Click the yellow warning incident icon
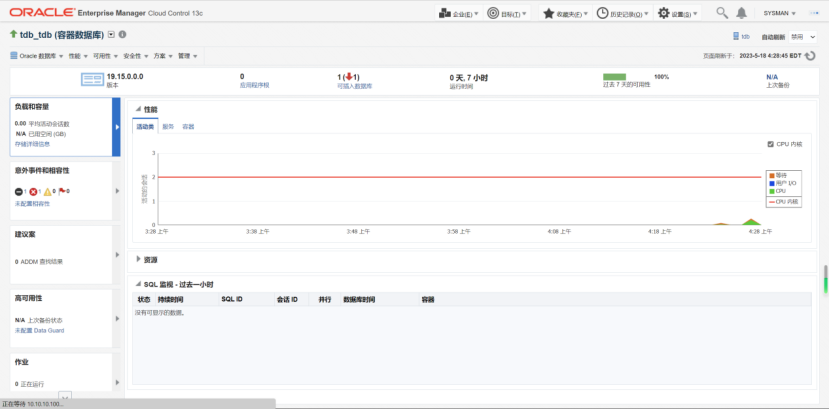The height and width of the screenshot is (409, 830). (47, 192)
